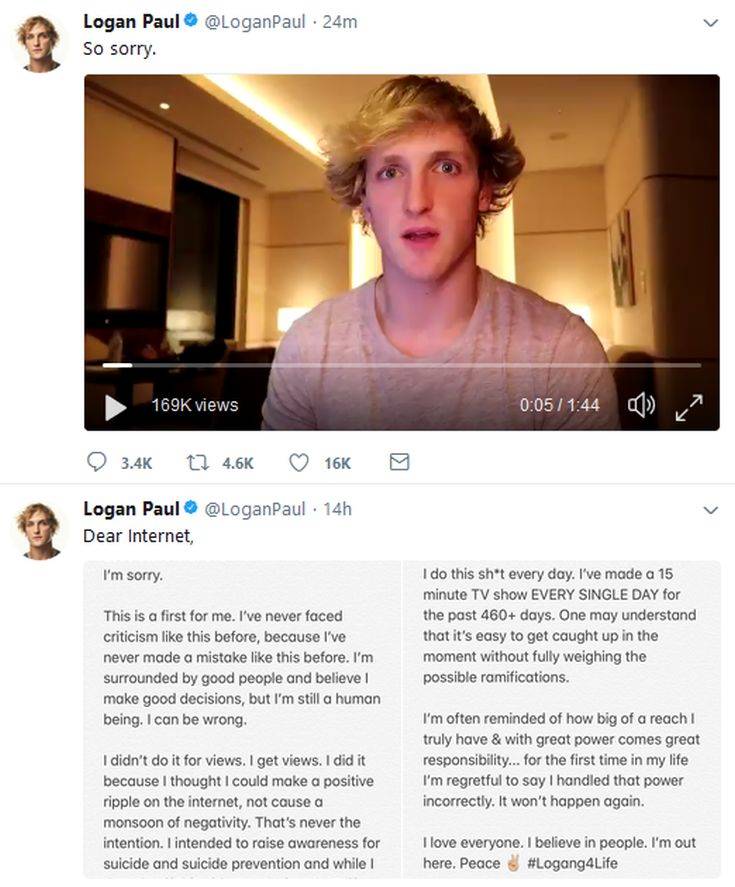Screen dimensions: 735x887
Task: Open the right apology text image
Action: (562, 719)
